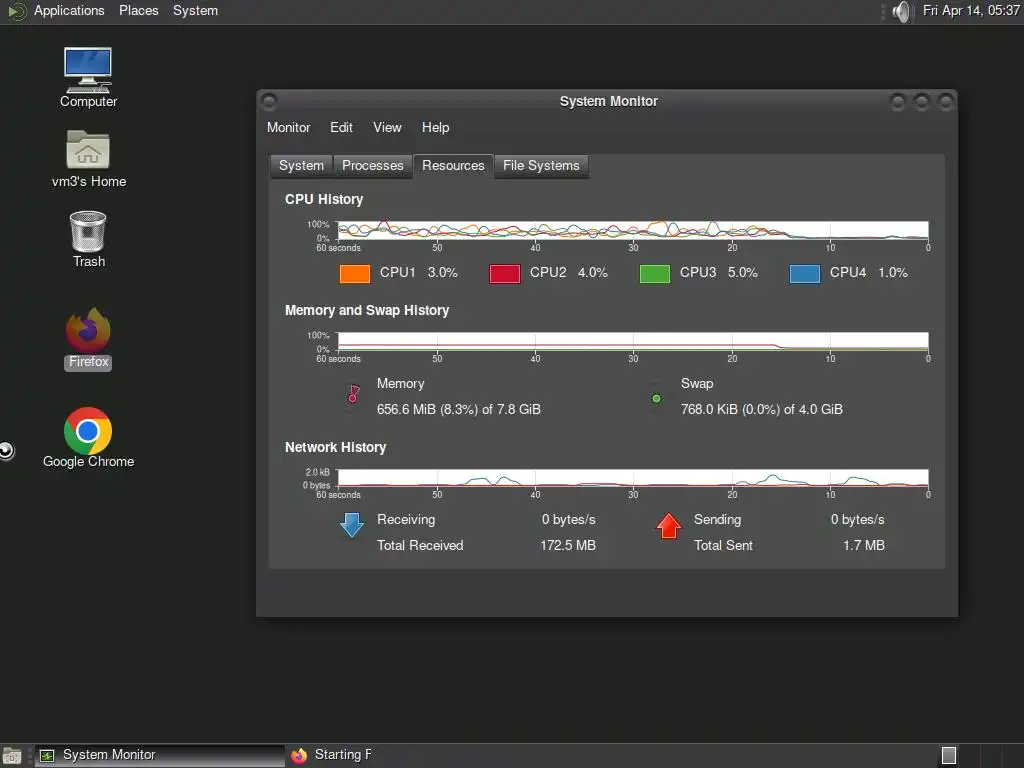Click the CPU1 3.0% label
Viewport: 1024px width, 768px height.
coord(419,273)
